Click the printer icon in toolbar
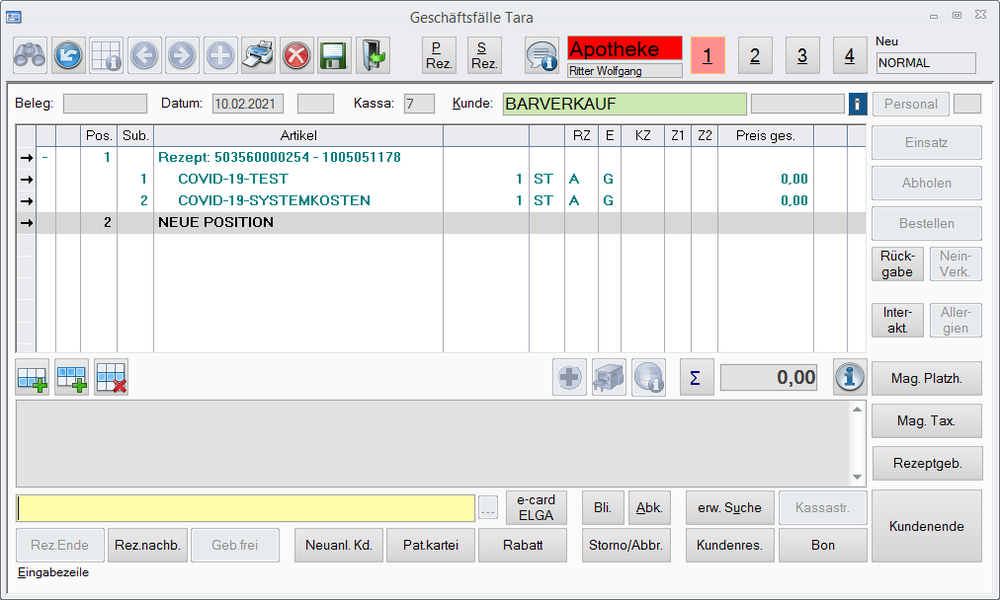The width and height of the screenshot is (1000, 600). coord(259,55)
